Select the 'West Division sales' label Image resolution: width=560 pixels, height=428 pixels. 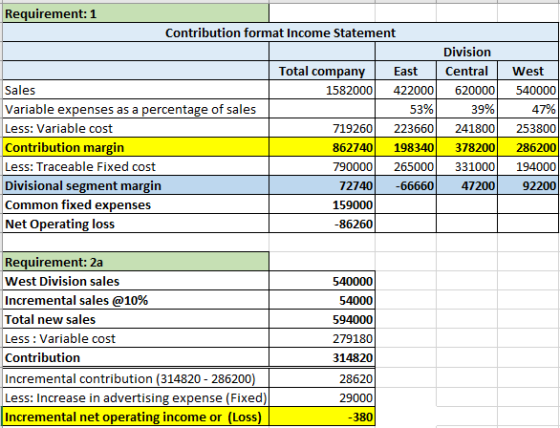coord(136,281)
